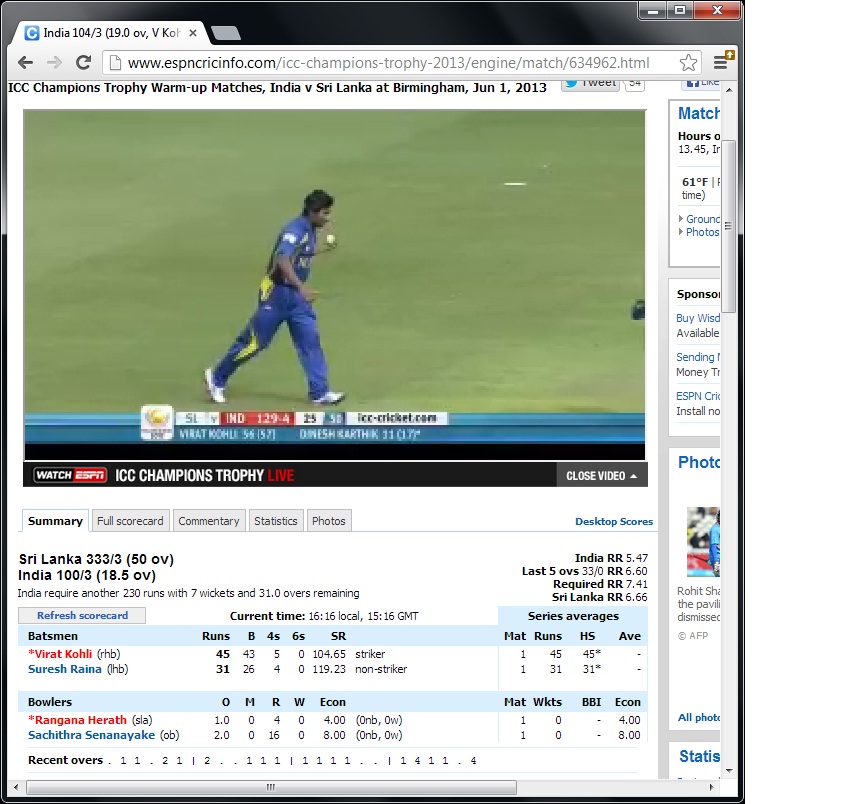Bookmark page with the star icon
The height and width of the screenshot is (804, 864).
coord(688,63)
